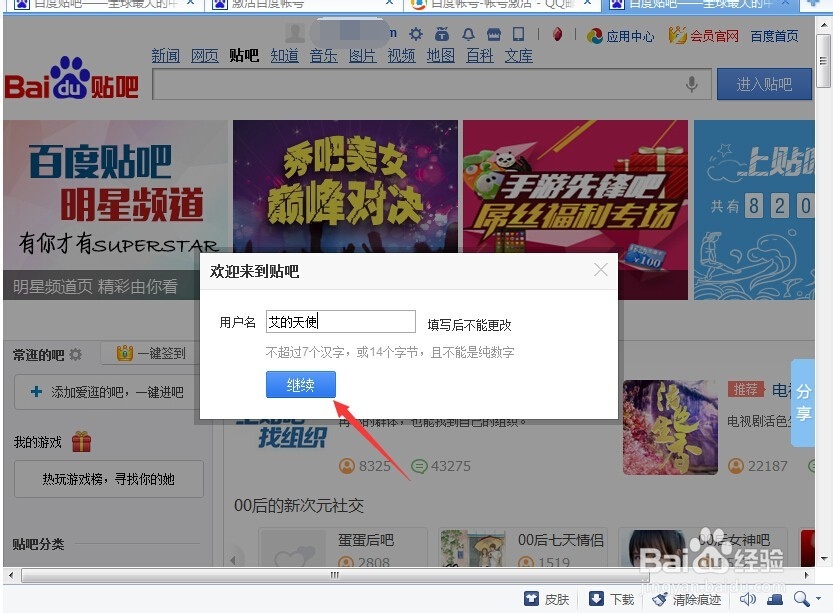Click the microphone icon in the search bar
The image size is (833, 616).
[x=692, y=84]
